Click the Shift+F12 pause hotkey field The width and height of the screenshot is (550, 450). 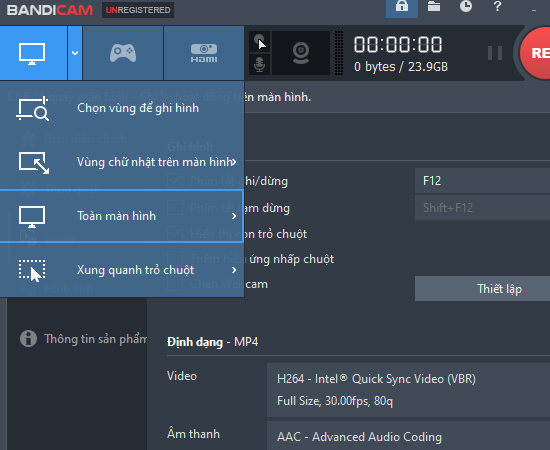tap(482, 208)
